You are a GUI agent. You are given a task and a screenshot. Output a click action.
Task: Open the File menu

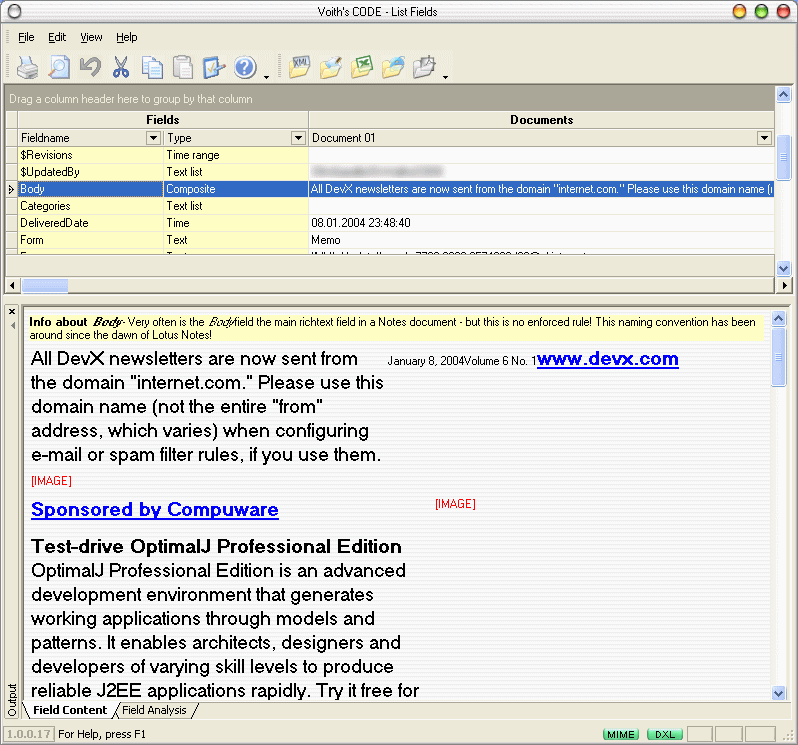(26, 37)
